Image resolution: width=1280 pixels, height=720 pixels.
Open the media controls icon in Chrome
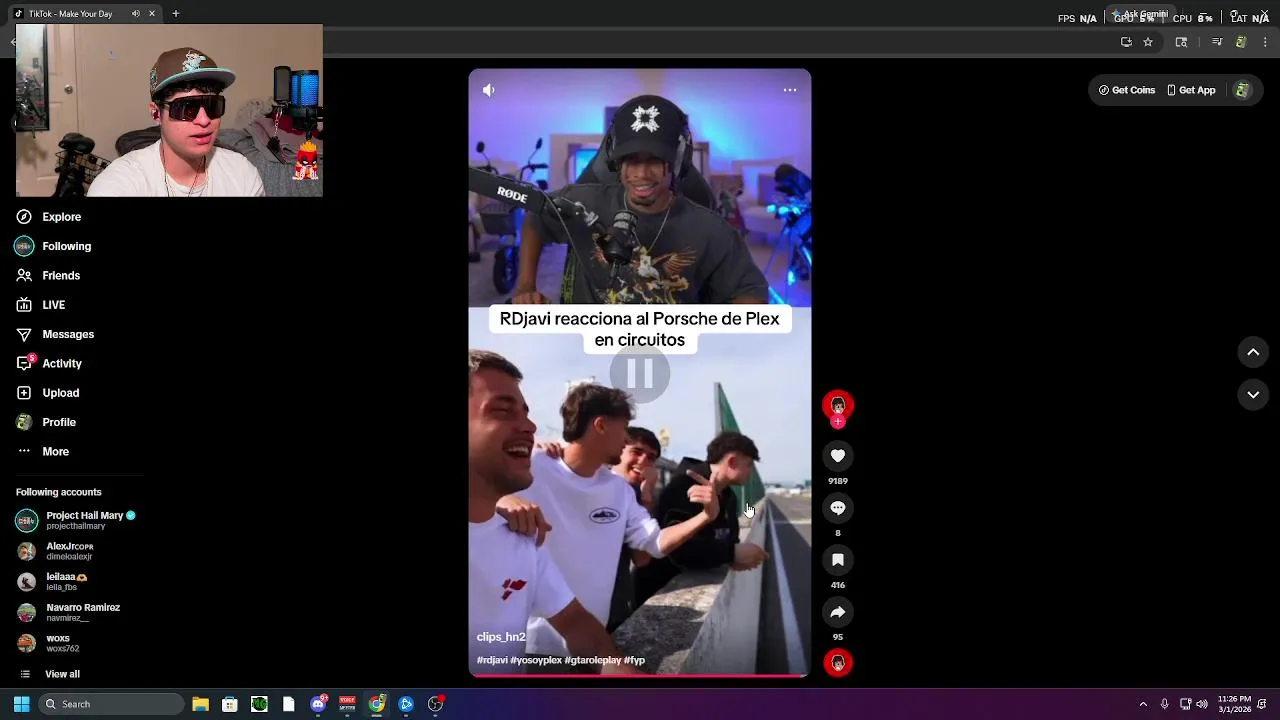[x=1217, y=42]
